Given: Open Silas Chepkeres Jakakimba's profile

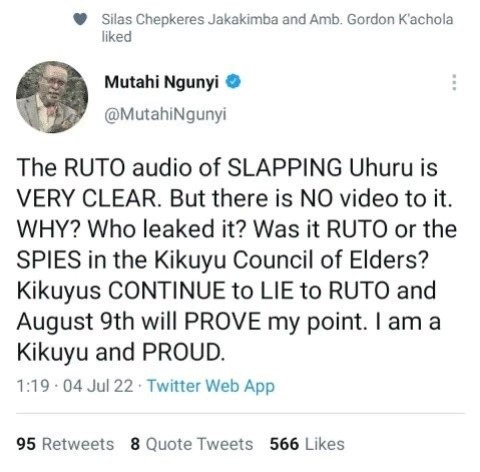Looking at the screenshot, I should [190, 19].
